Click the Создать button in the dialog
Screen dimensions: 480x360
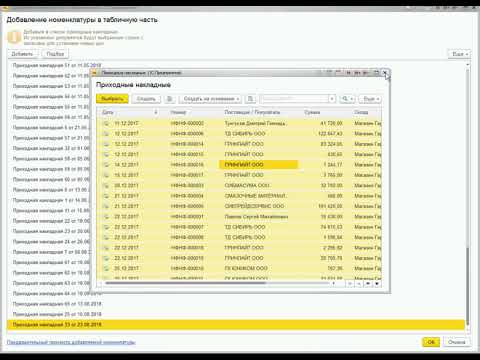[x=146, y=99]
